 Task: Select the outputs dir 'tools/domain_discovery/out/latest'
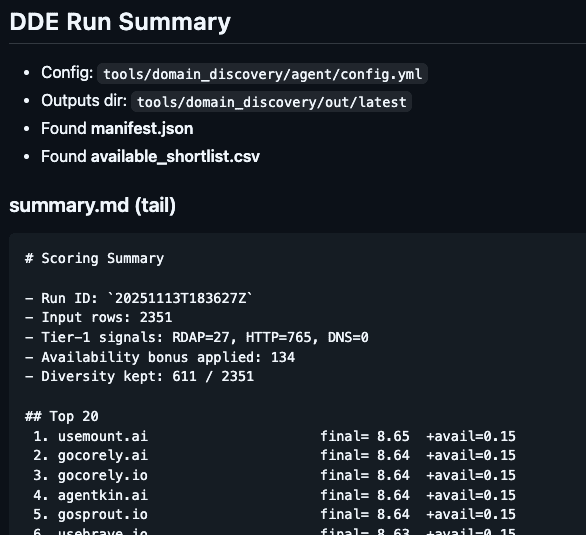(x=271, y=102)
